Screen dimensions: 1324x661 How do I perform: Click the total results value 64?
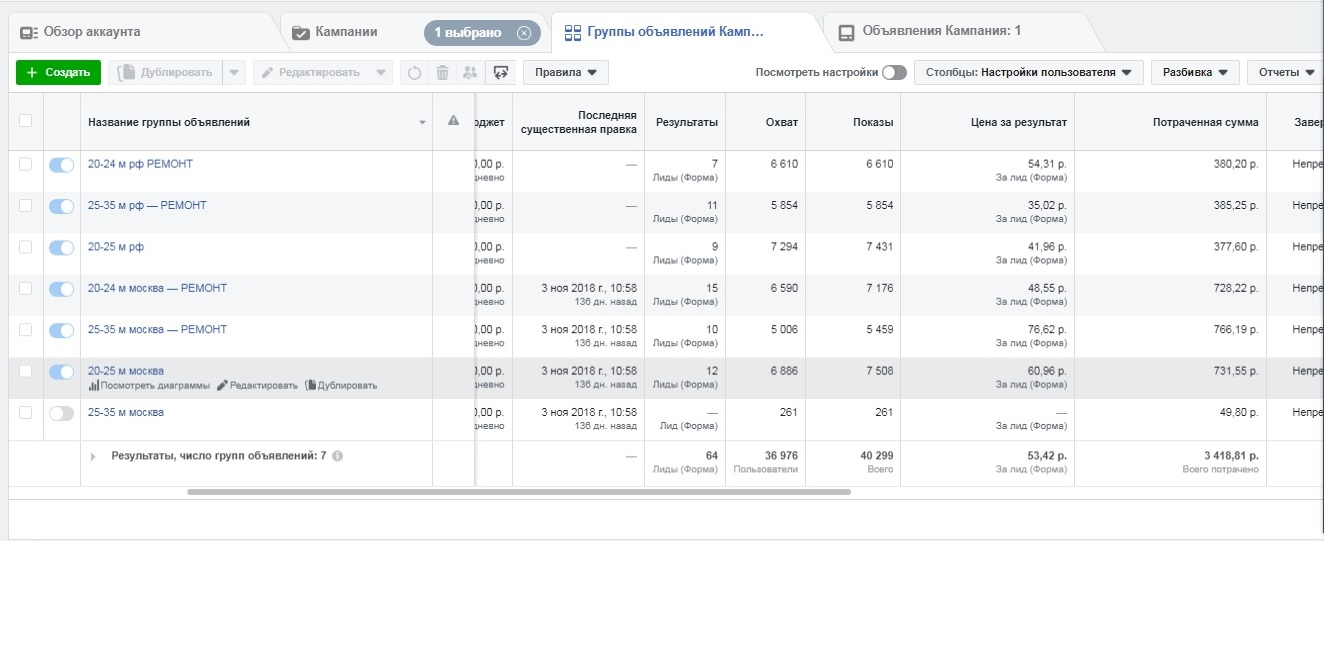click(711, 455)
